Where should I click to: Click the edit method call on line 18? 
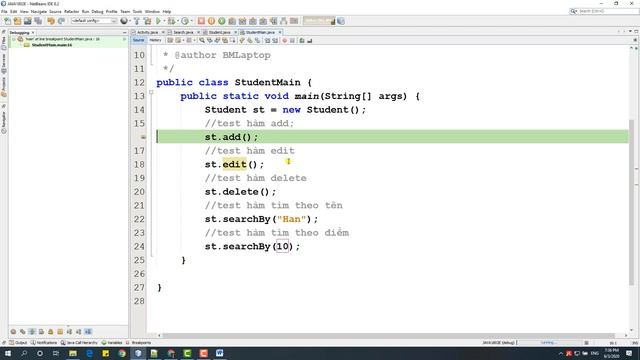point(234,164)
